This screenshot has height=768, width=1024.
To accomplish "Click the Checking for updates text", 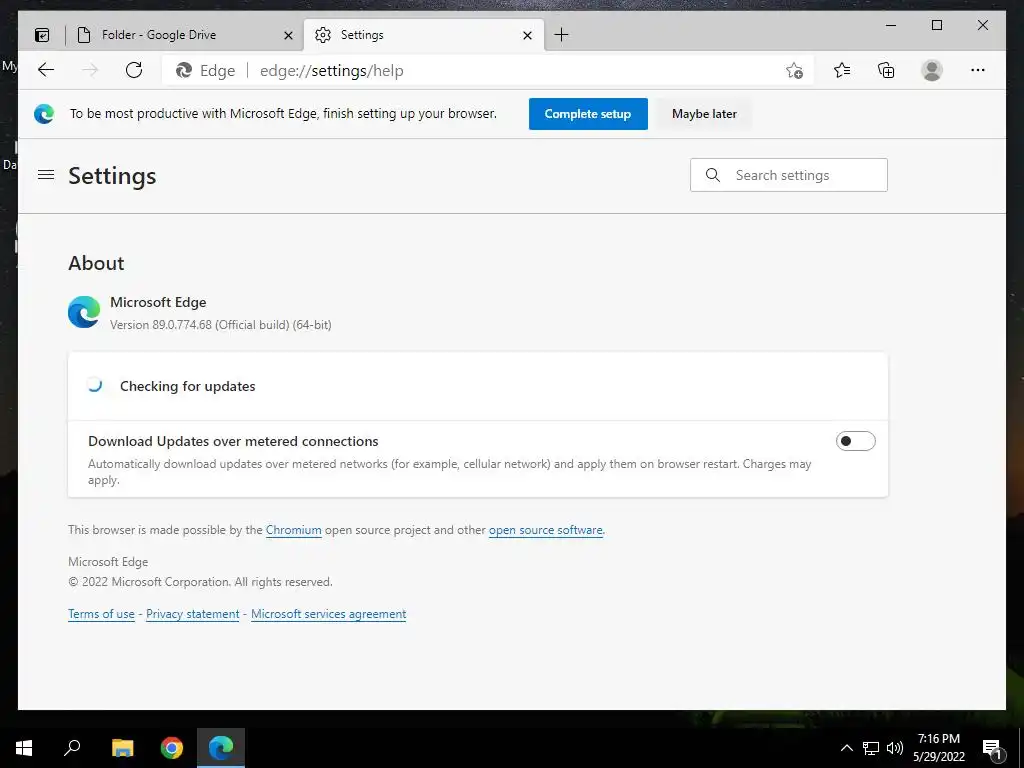I will (187, 386).
